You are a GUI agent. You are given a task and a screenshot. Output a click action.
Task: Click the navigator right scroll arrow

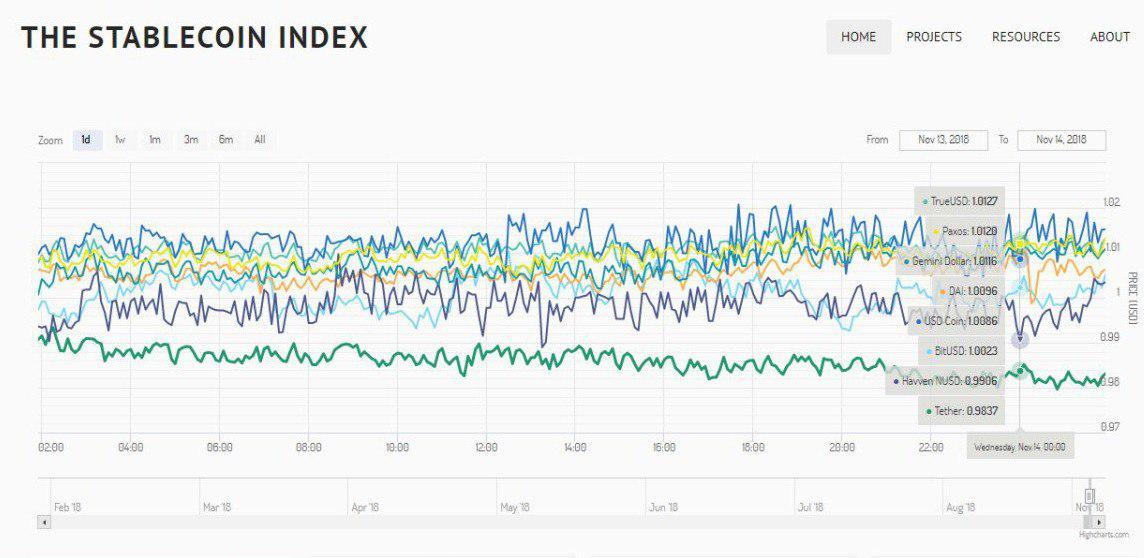click(x=1099, y=522)
